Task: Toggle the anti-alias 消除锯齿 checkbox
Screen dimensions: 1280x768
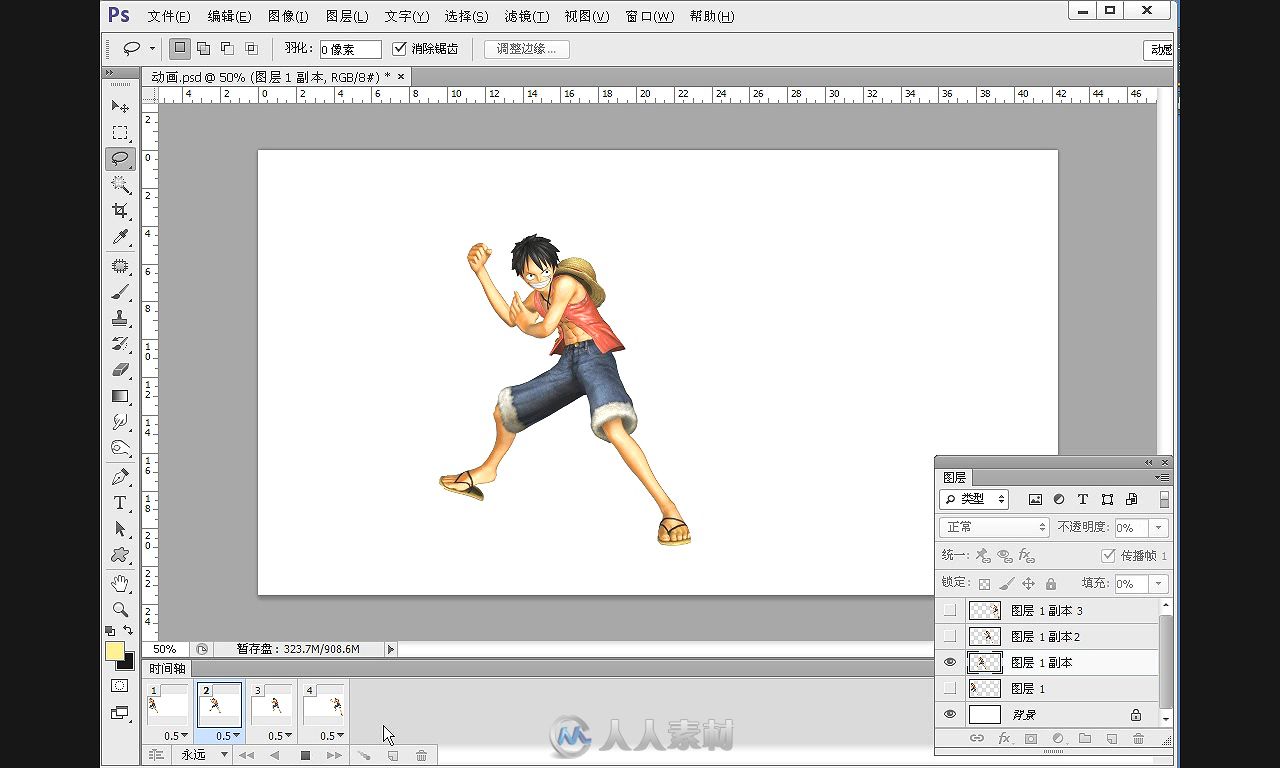Action: point(400,48)
